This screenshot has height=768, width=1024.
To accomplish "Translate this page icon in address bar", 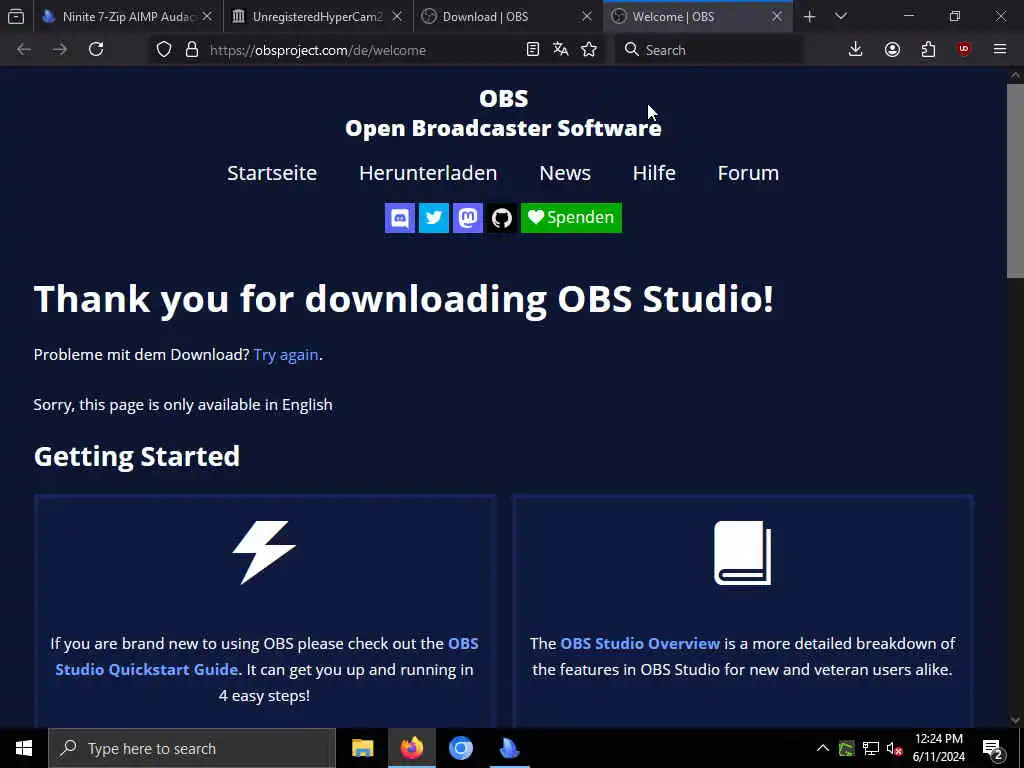I will click(x=561, y=50).
